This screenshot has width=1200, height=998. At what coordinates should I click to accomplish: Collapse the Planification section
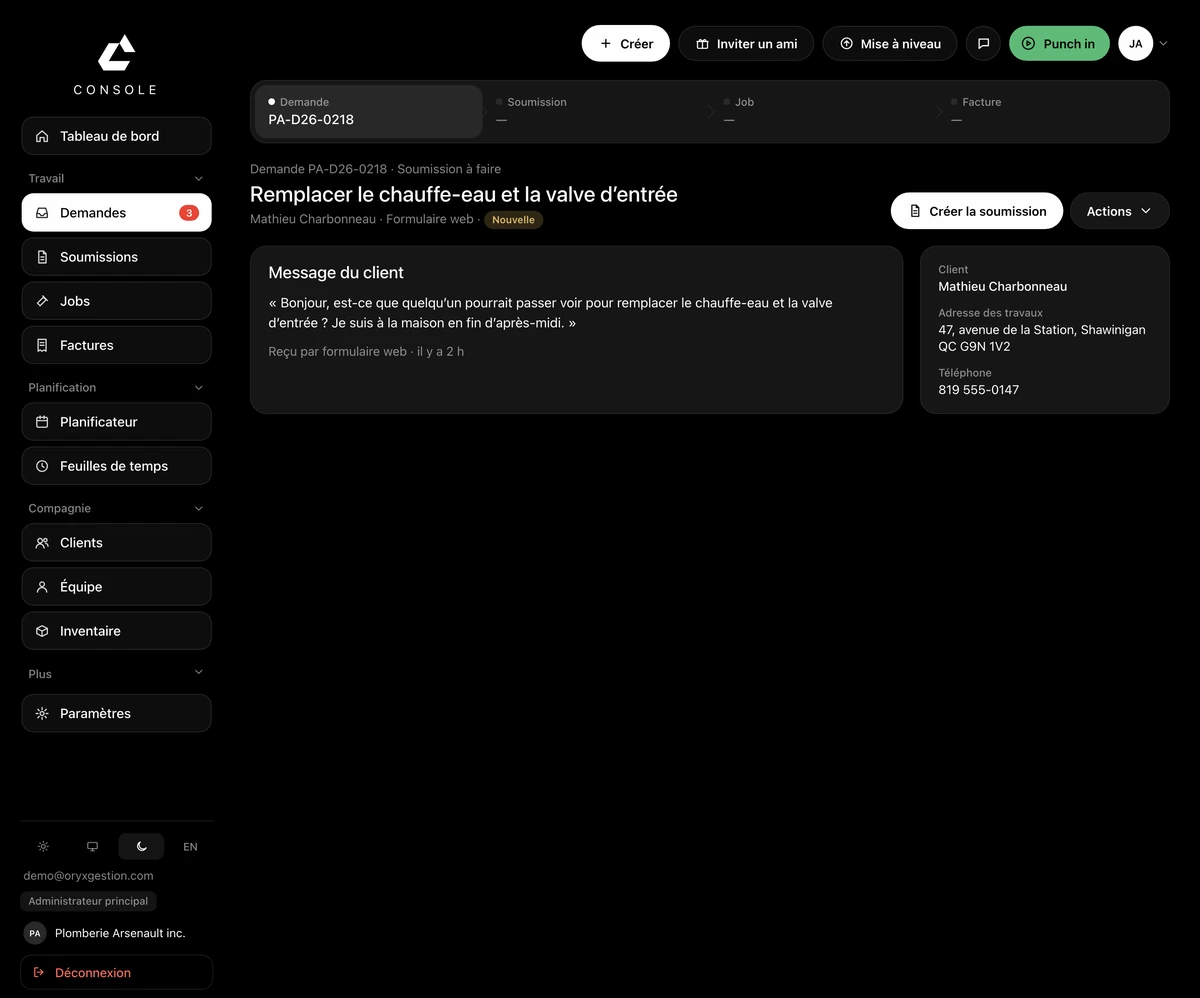[x=198, y=388]
